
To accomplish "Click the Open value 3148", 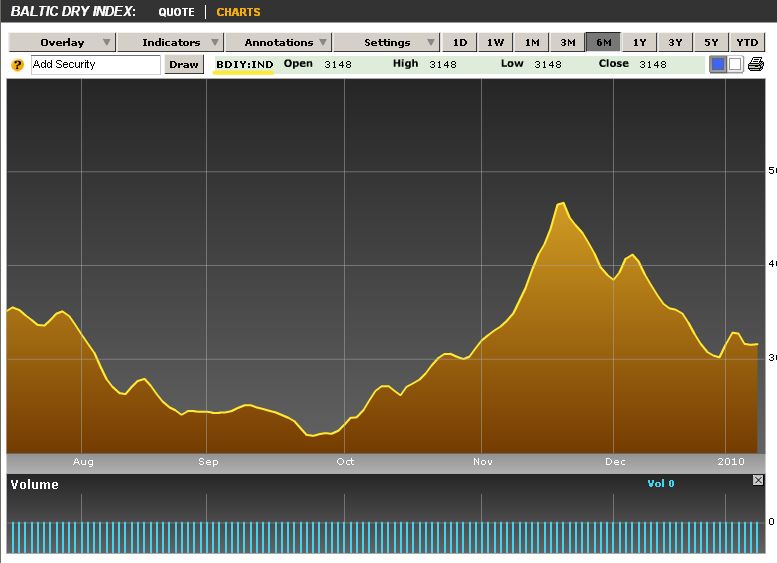I will pyautogui.click(x=338, y=64).
